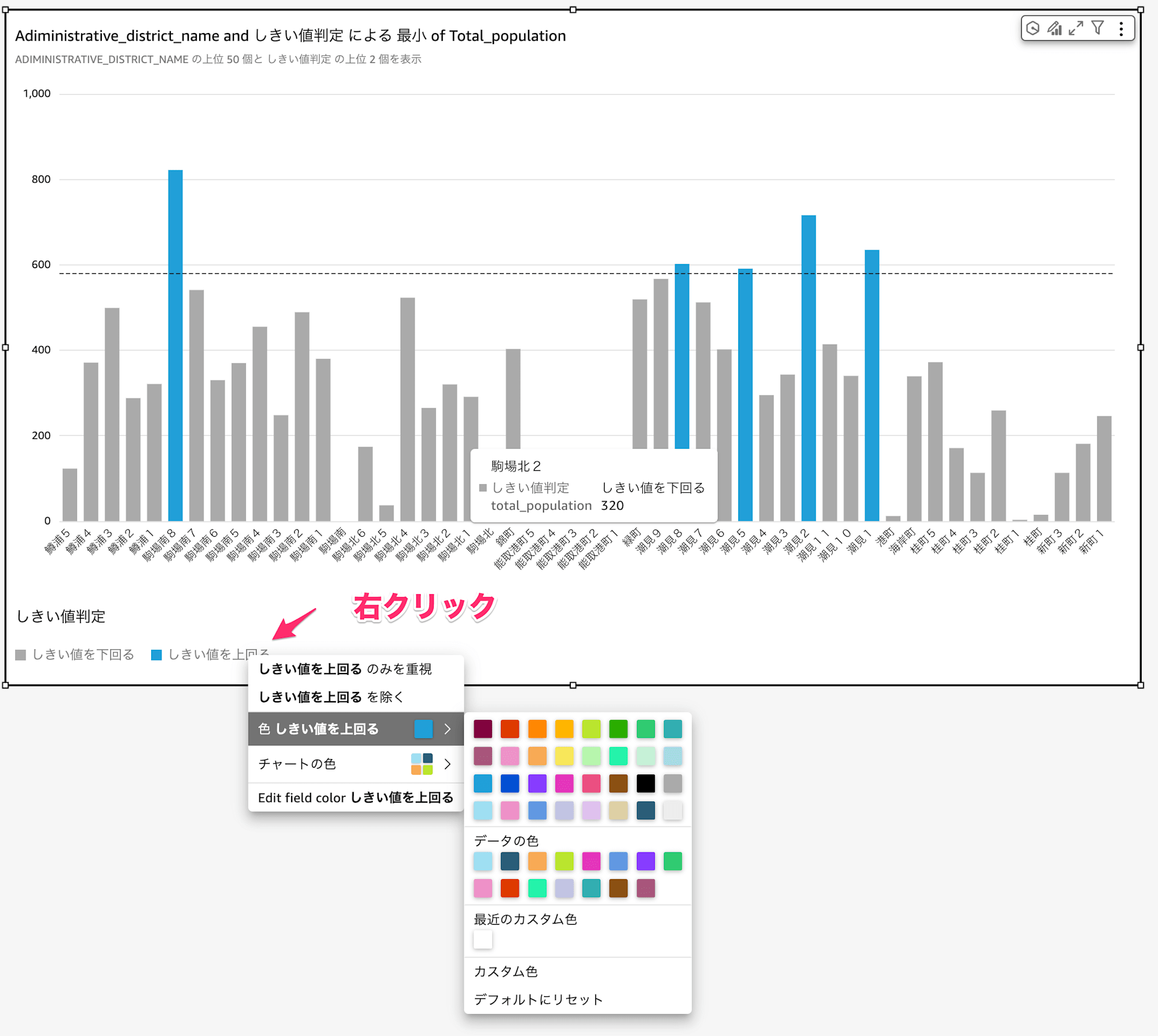The width and height of the screenshot is (1158, 1036).
Task: Select the purple swatch under データの色
Action: point(646,861)
